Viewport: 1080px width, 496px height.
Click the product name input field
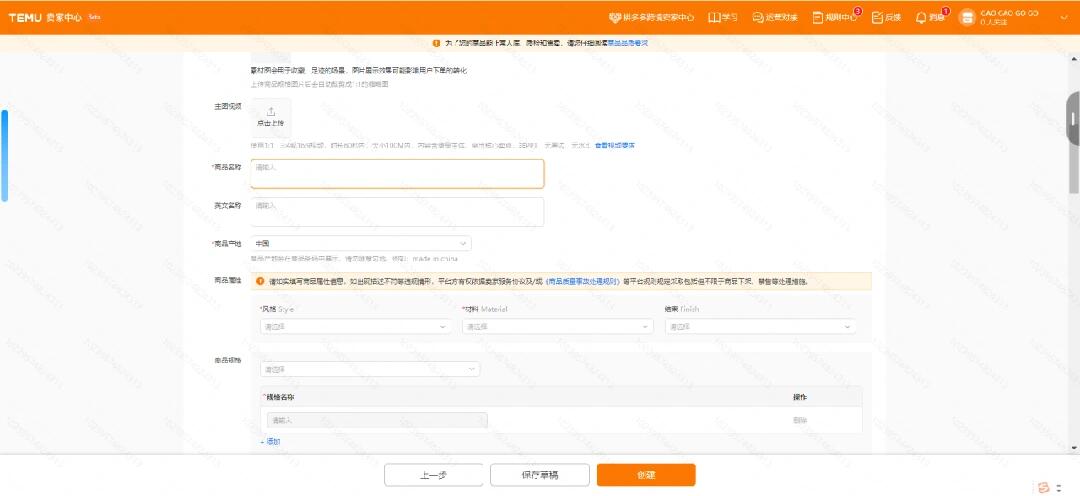coord(397,174)
